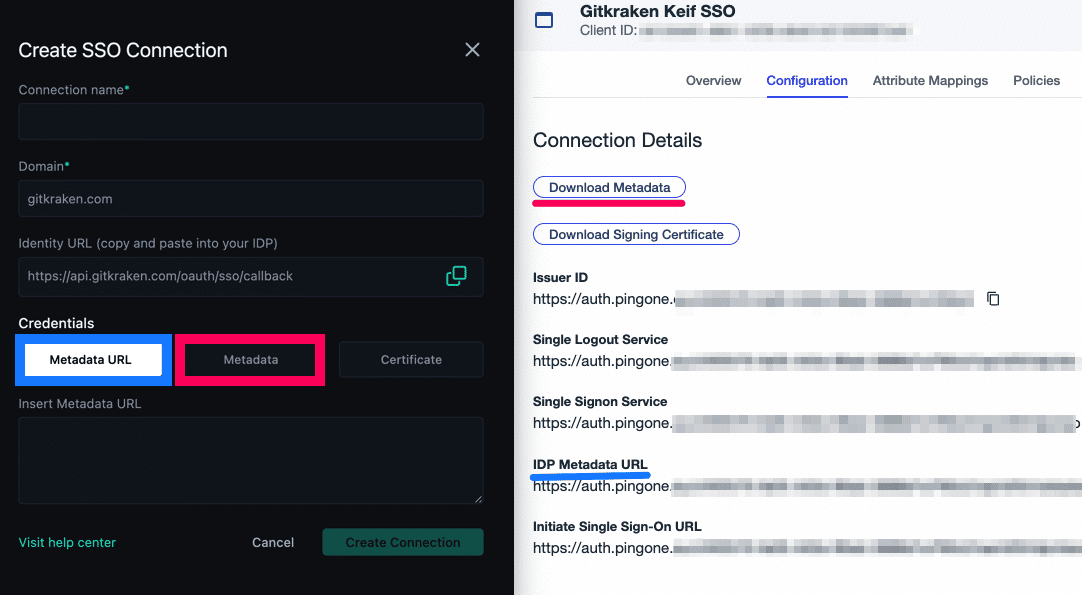The width and height of the screenshot is (1082, 595).
Task: Select the Certificate credentials option
Action: click(411, 360)
